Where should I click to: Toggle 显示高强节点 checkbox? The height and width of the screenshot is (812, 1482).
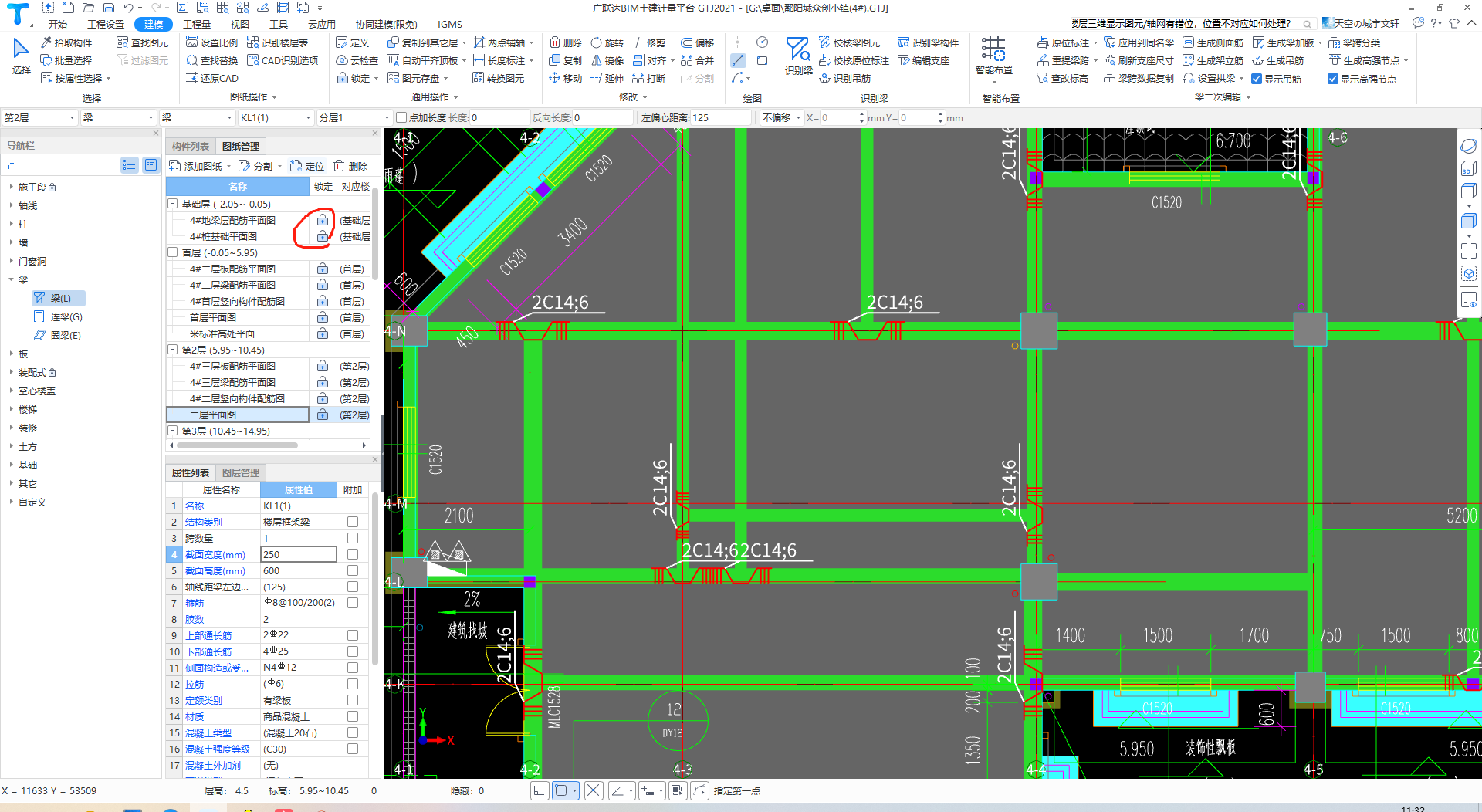(x=1333, y=79)
